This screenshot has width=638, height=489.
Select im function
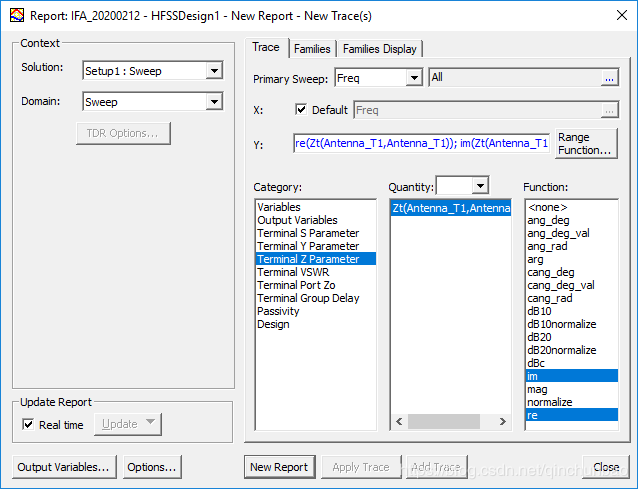click(x=572, y=376)
